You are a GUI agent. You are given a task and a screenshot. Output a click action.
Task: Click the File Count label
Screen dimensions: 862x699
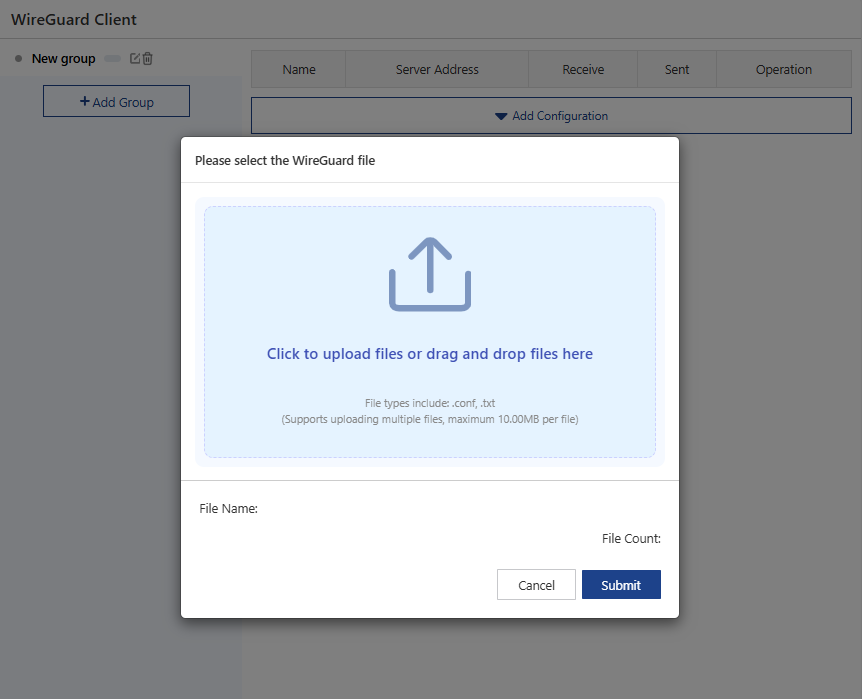point(631,539)
